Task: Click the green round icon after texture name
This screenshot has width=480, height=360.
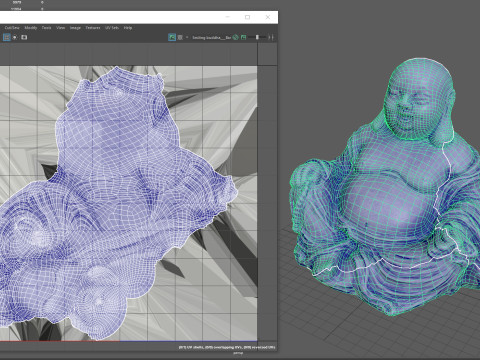Action: (x=236, y=37)
